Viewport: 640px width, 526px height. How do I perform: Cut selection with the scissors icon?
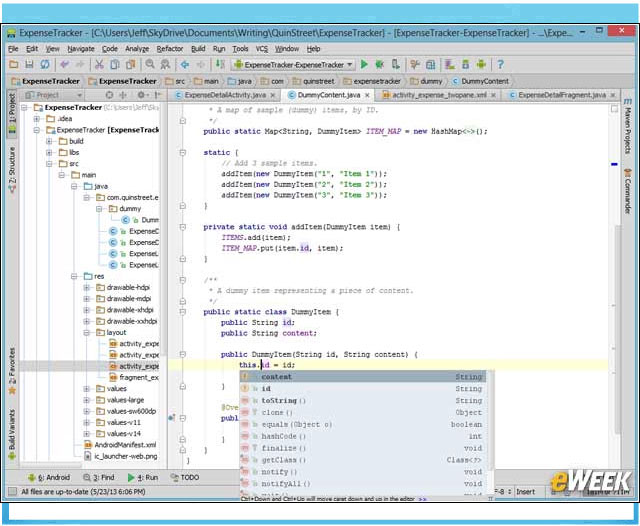pyautogui.click(x=99, y=64)
